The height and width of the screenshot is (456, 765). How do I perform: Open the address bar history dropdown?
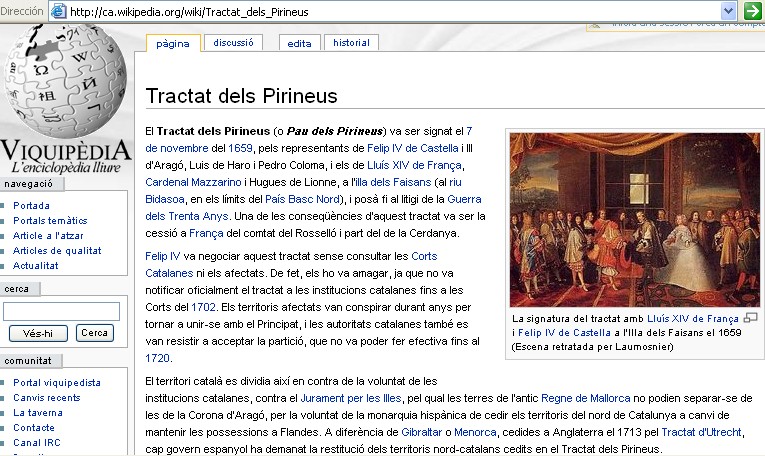pyautogui.click(x=728, y=11)
